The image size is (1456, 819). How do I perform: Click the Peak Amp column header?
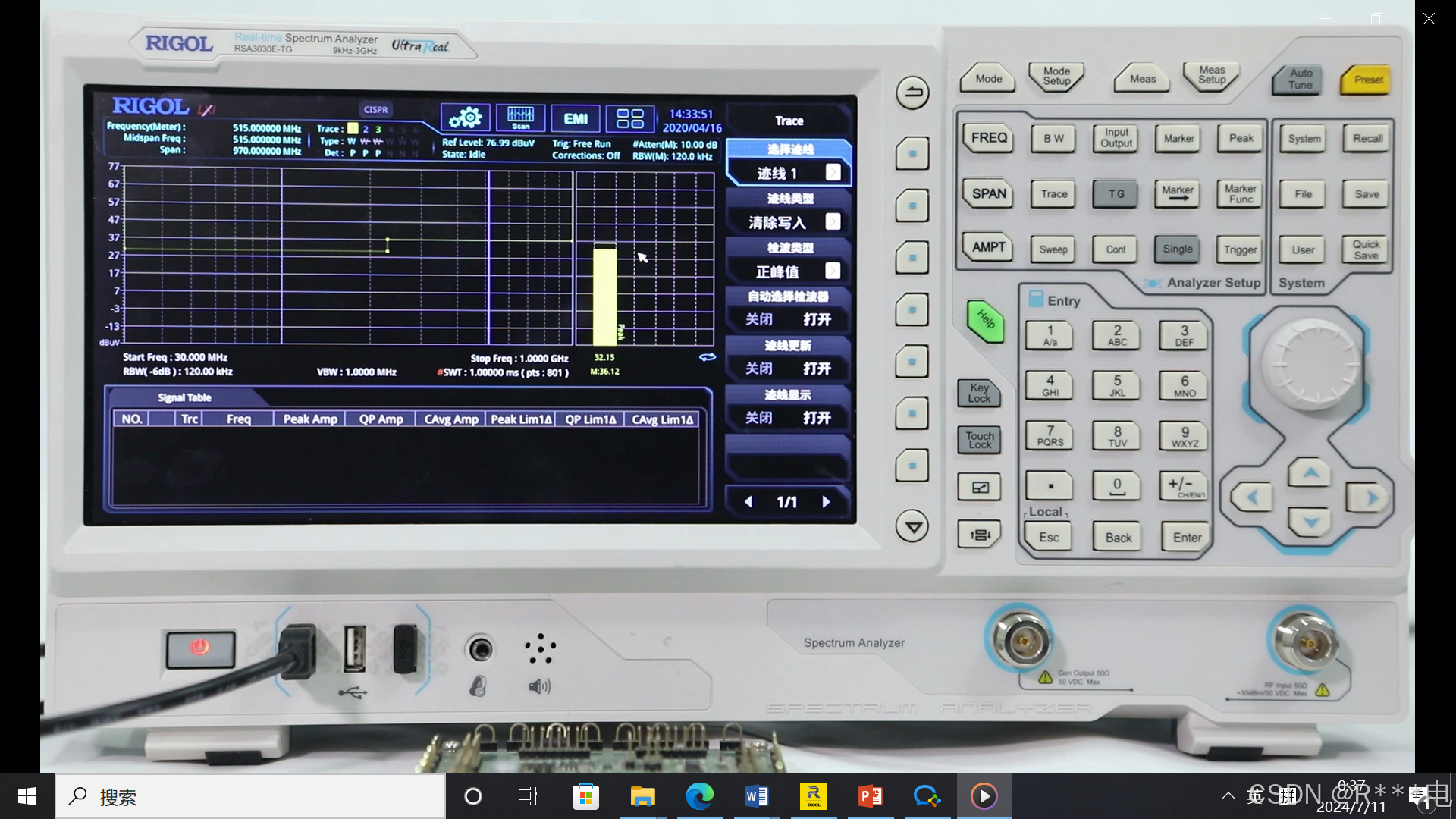coord(309,419)
